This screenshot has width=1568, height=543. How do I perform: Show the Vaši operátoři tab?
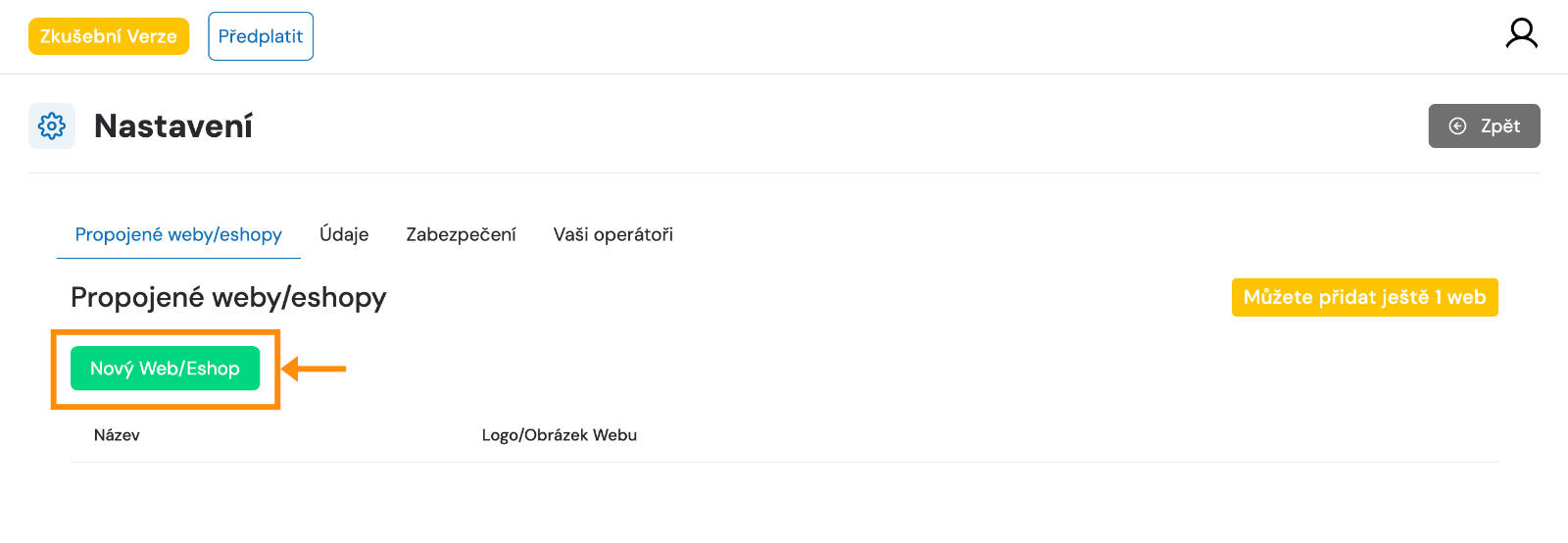[613, 235]
